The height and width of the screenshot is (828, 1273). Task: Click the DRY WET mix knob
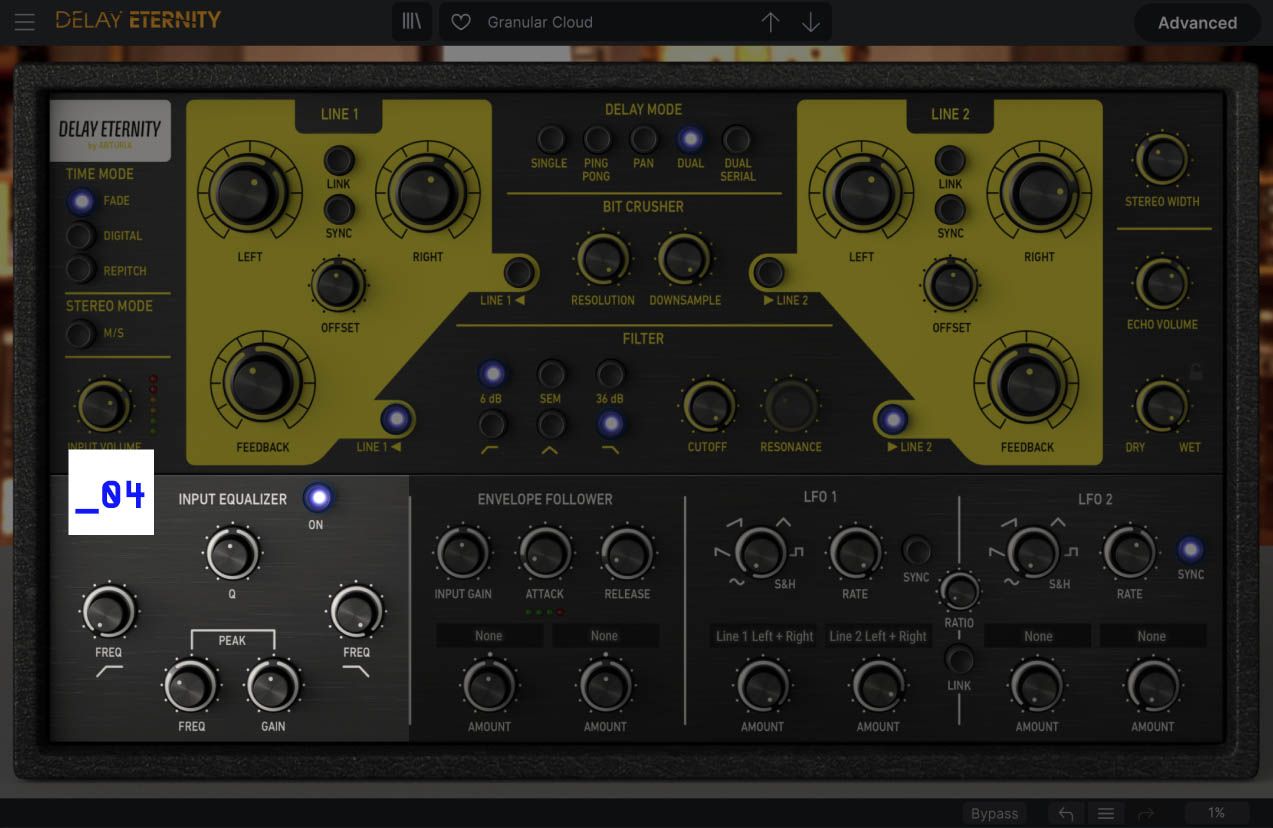coord(1162,406)
